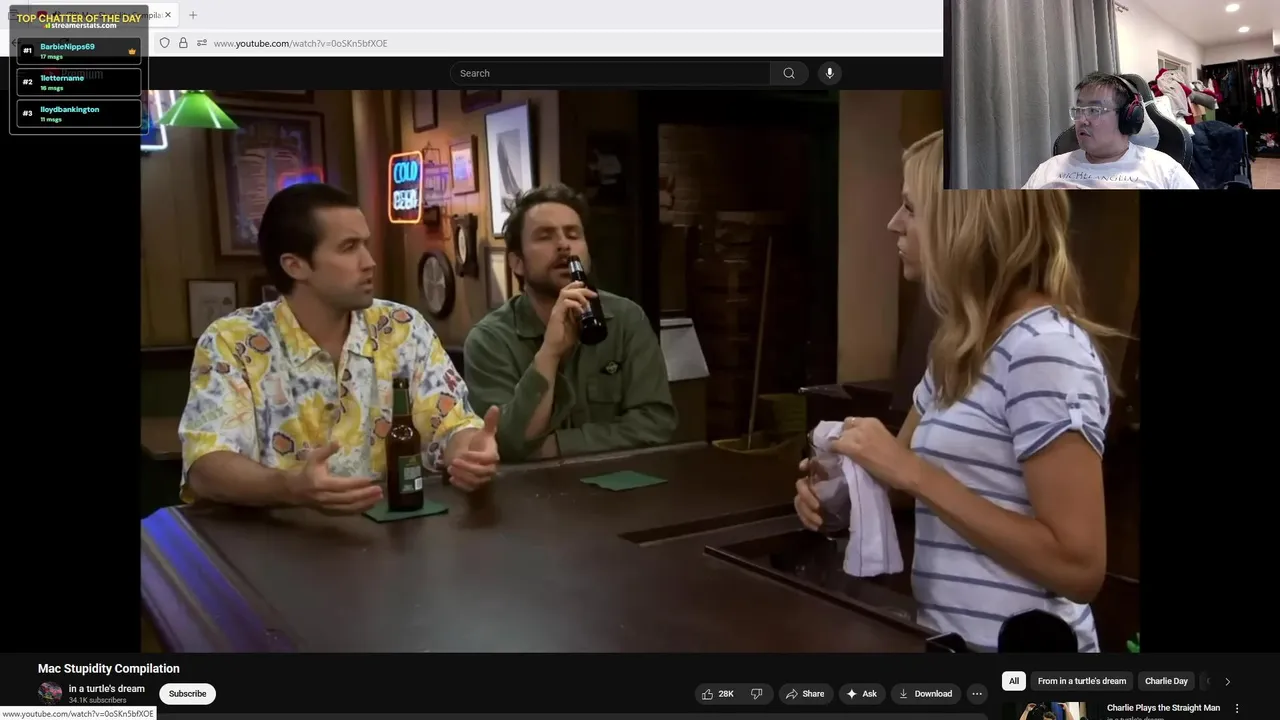
Task: Open site permissions icon in address bar
Action: pos(202,43)
